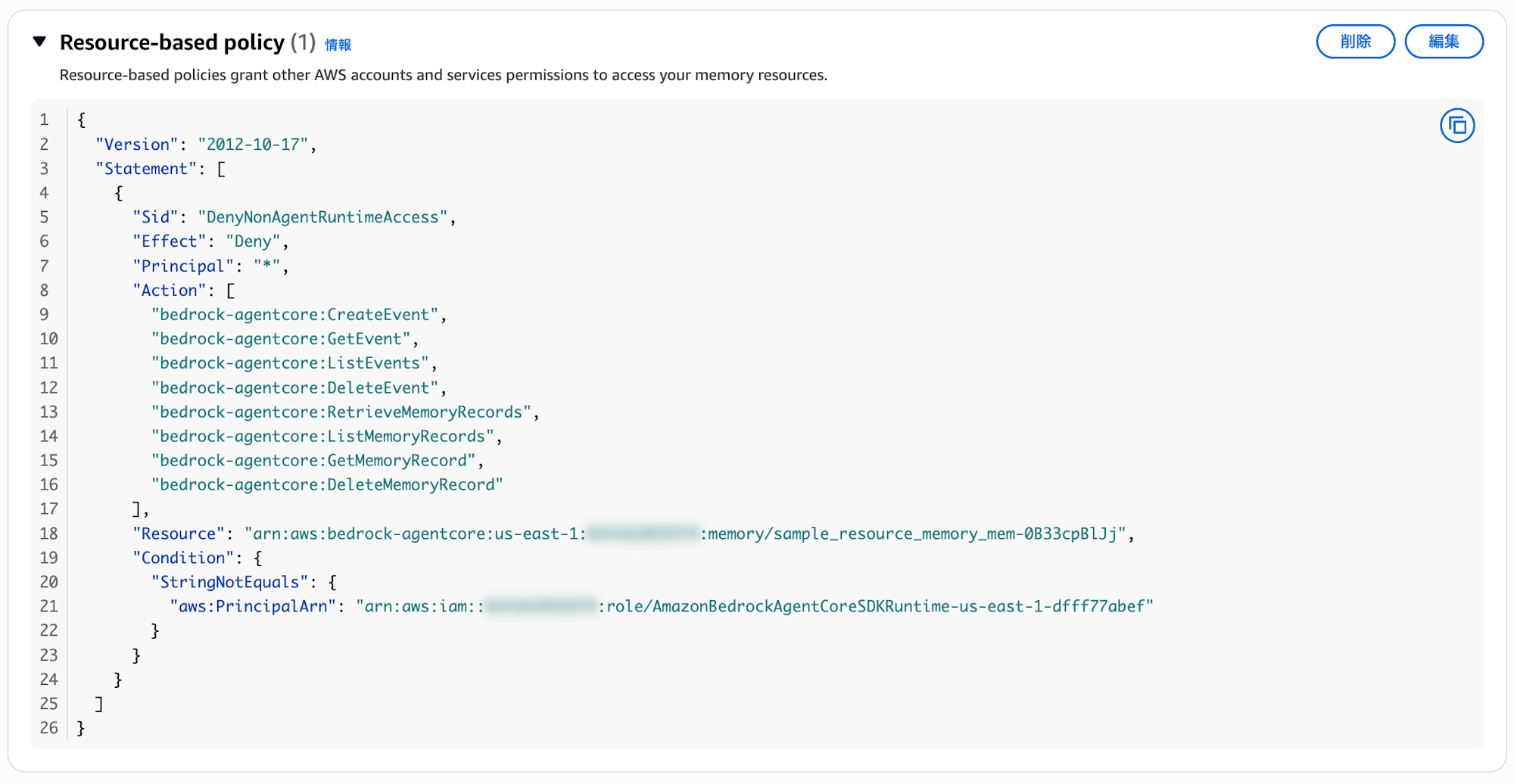
Task: Copy the policy JSON with the copy icon
Action: pyautogui.click(x=1456, y=126)
